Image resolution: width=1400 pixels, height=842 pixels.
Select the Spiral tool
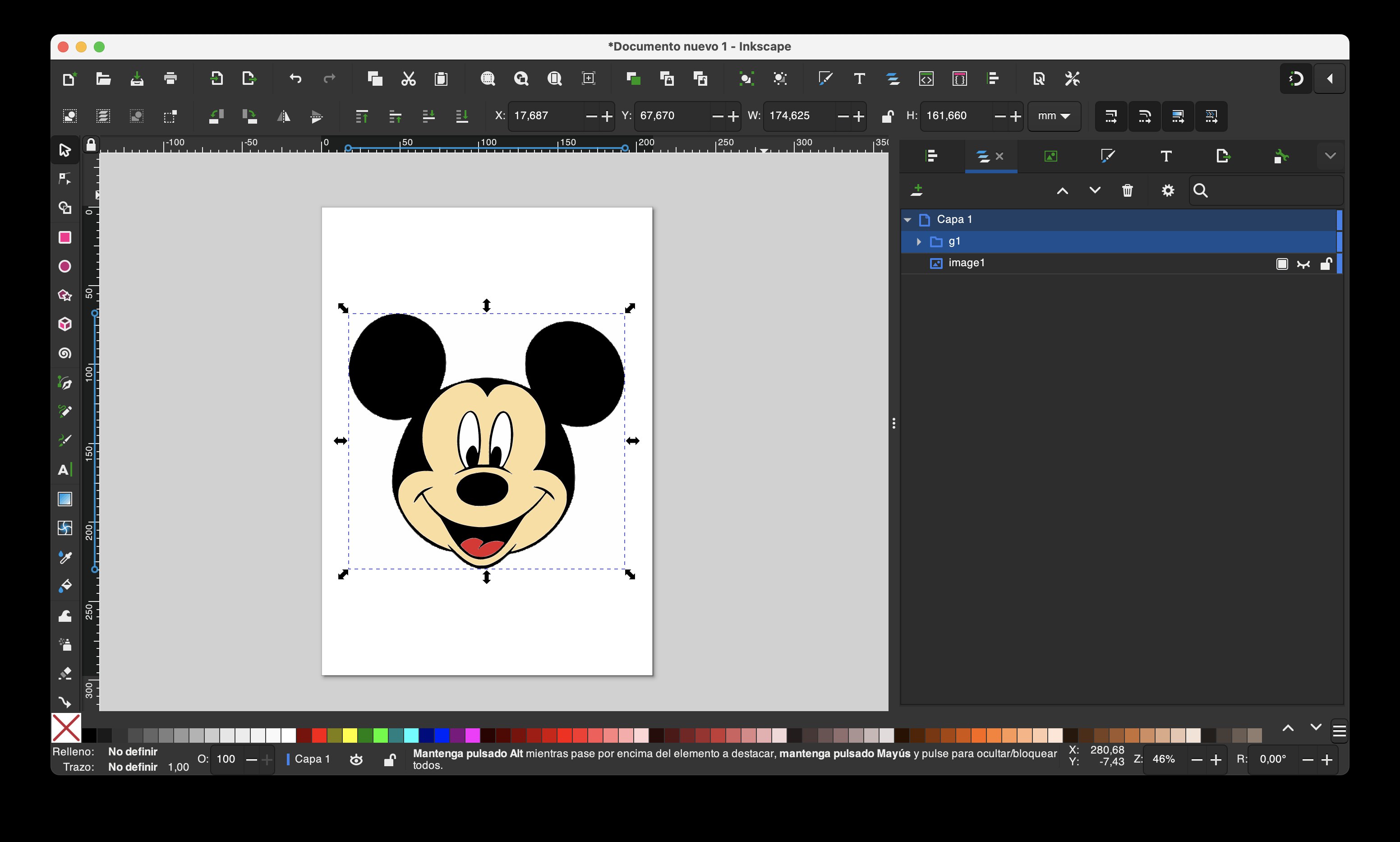coord(64,353)
